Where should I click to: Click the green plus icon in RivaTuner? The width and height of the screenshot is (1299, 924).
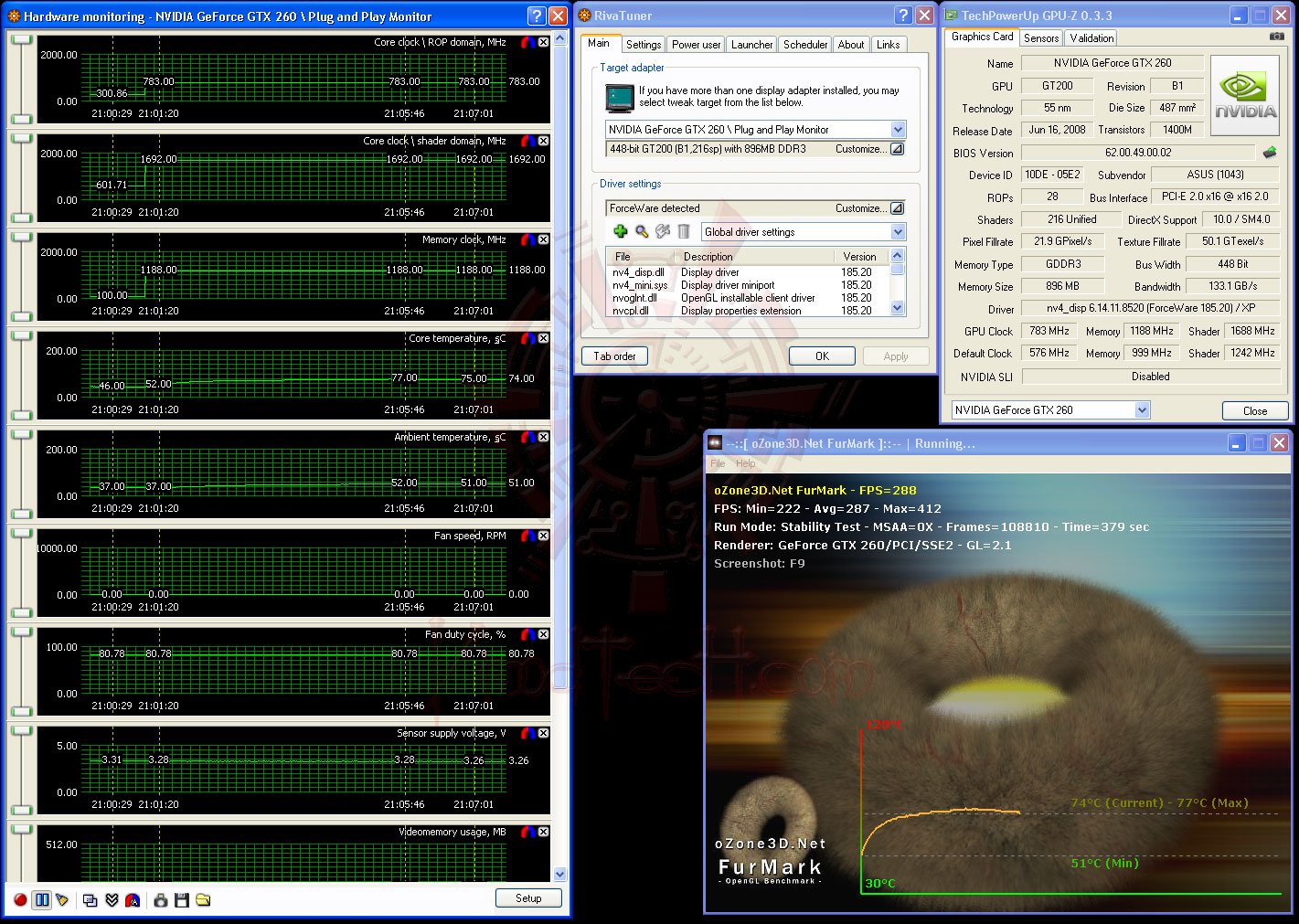coord(621,231)
